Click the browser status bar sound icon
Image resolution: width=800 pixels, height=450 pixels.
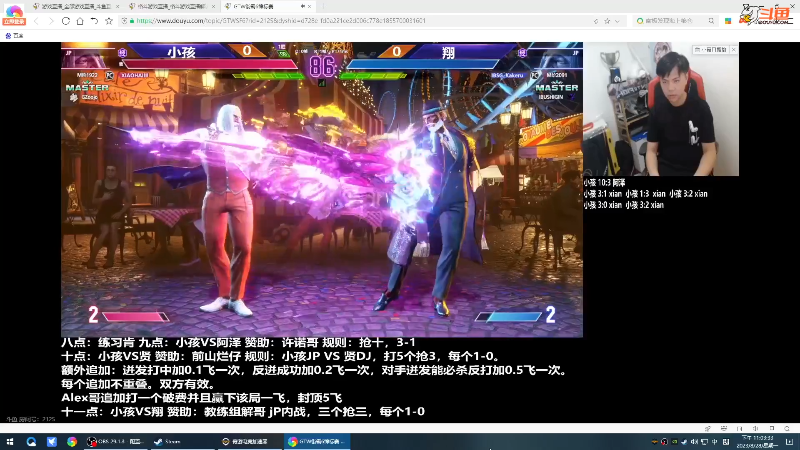click(756, 429)
